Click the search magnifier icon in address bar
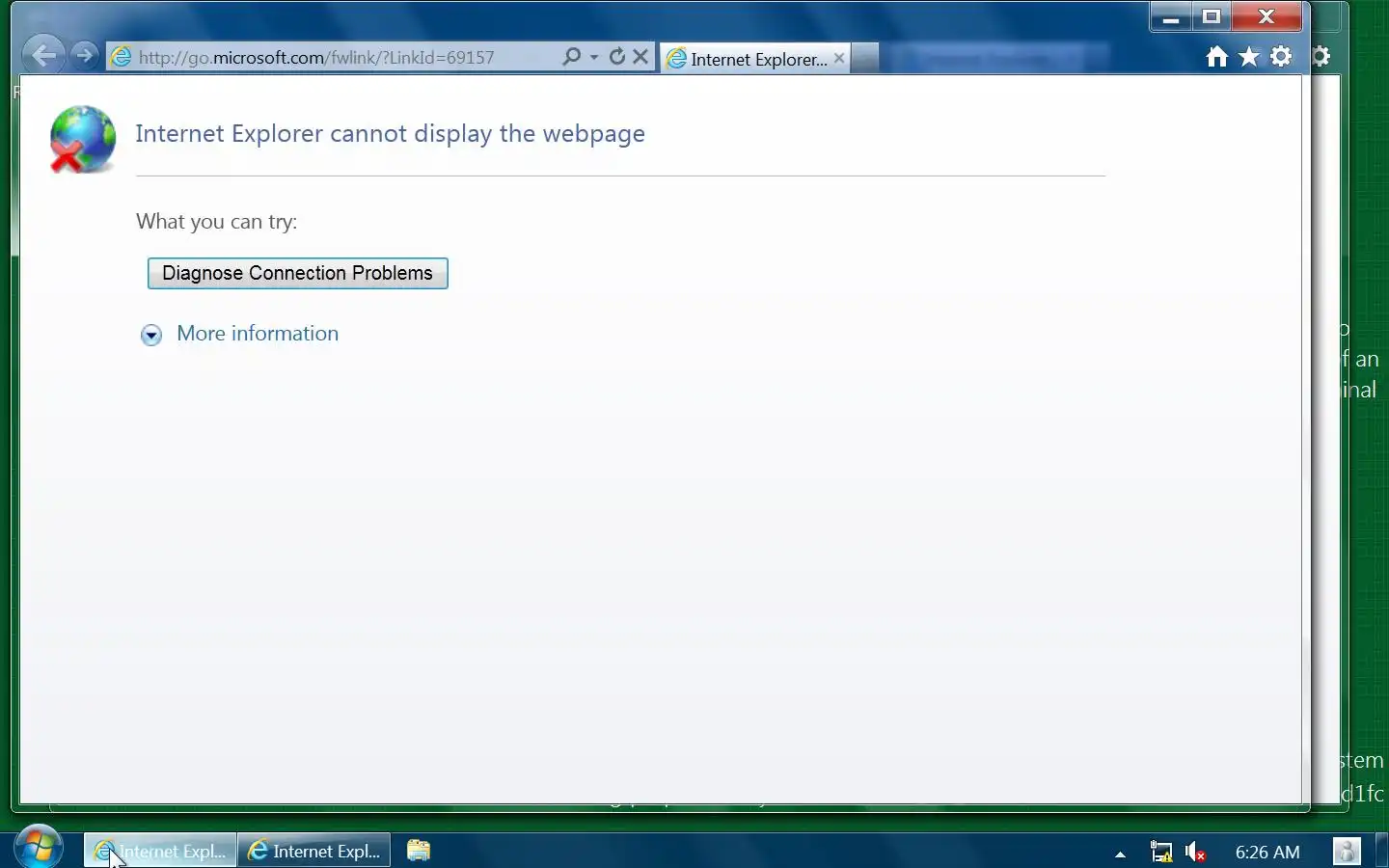Image resolution: width=1389 pixels, height=868 pixels. pos(571,57)
